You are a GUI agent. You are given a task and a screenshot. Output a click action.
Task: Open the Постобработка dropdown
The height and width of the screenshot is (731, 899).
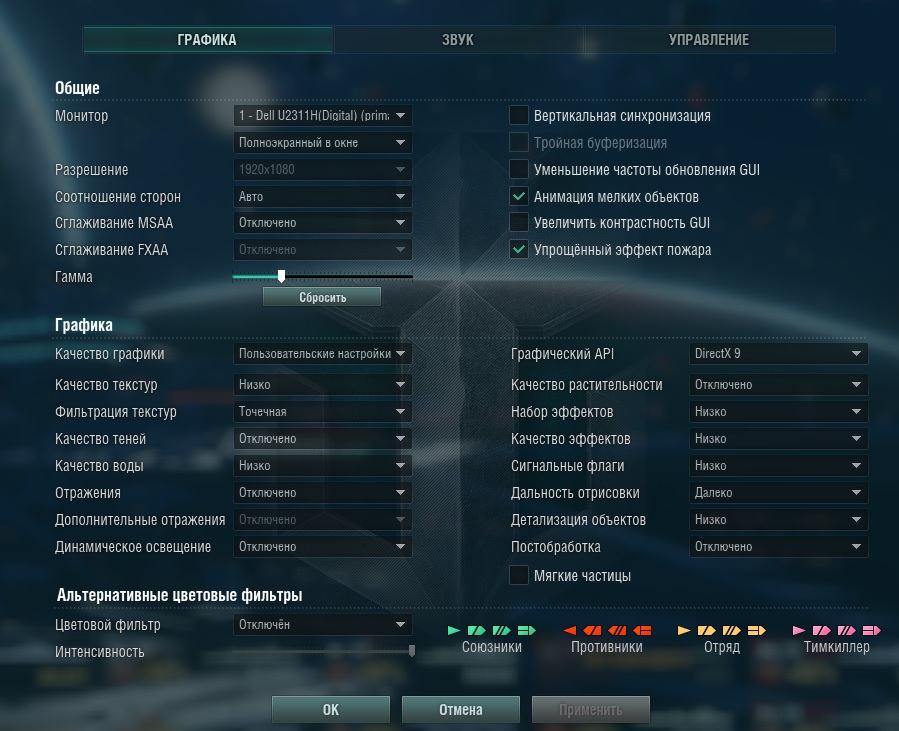pos(779,546)
